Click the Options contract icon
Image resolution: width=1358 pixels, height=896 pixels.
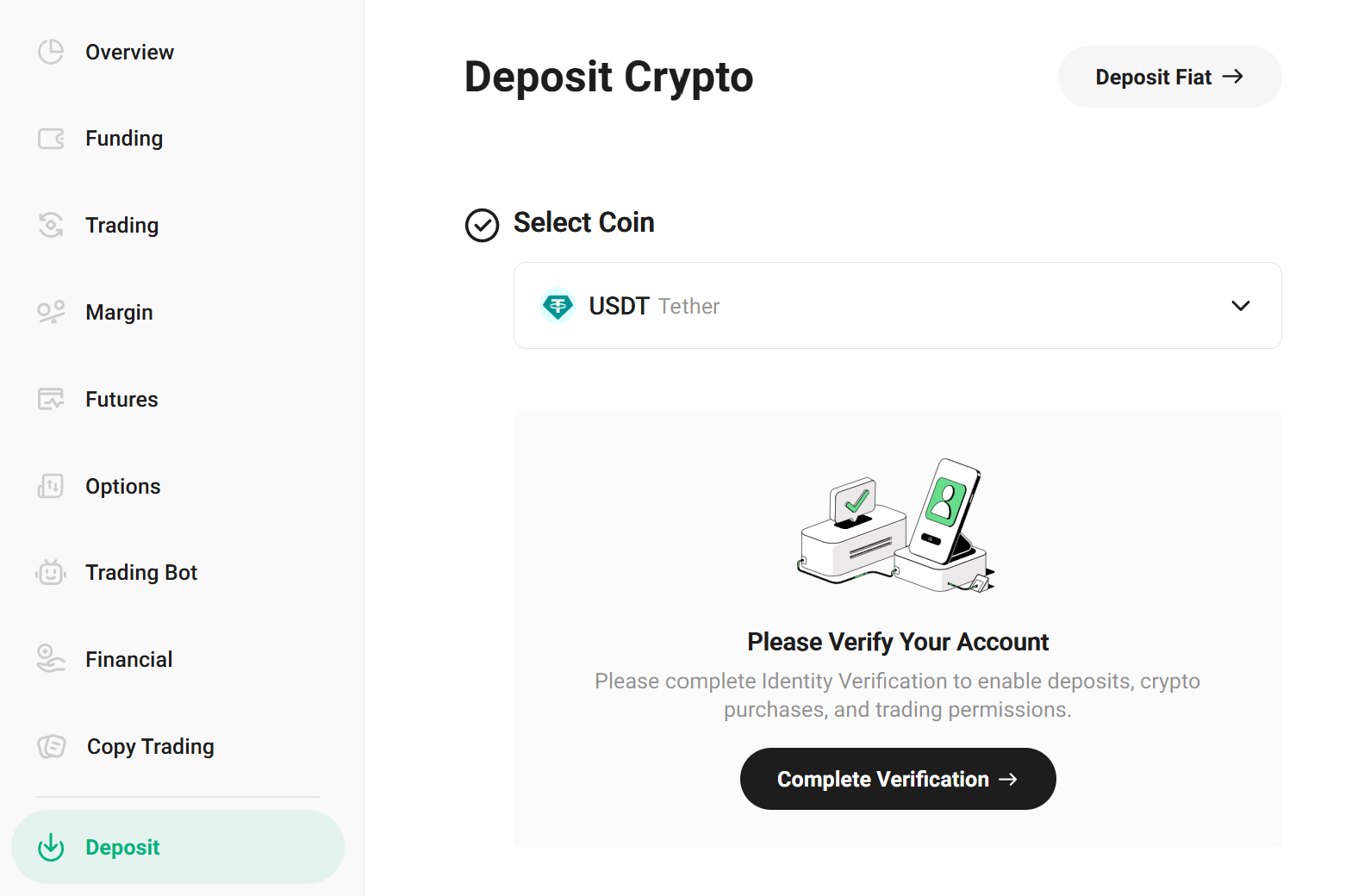coord(51,486)
